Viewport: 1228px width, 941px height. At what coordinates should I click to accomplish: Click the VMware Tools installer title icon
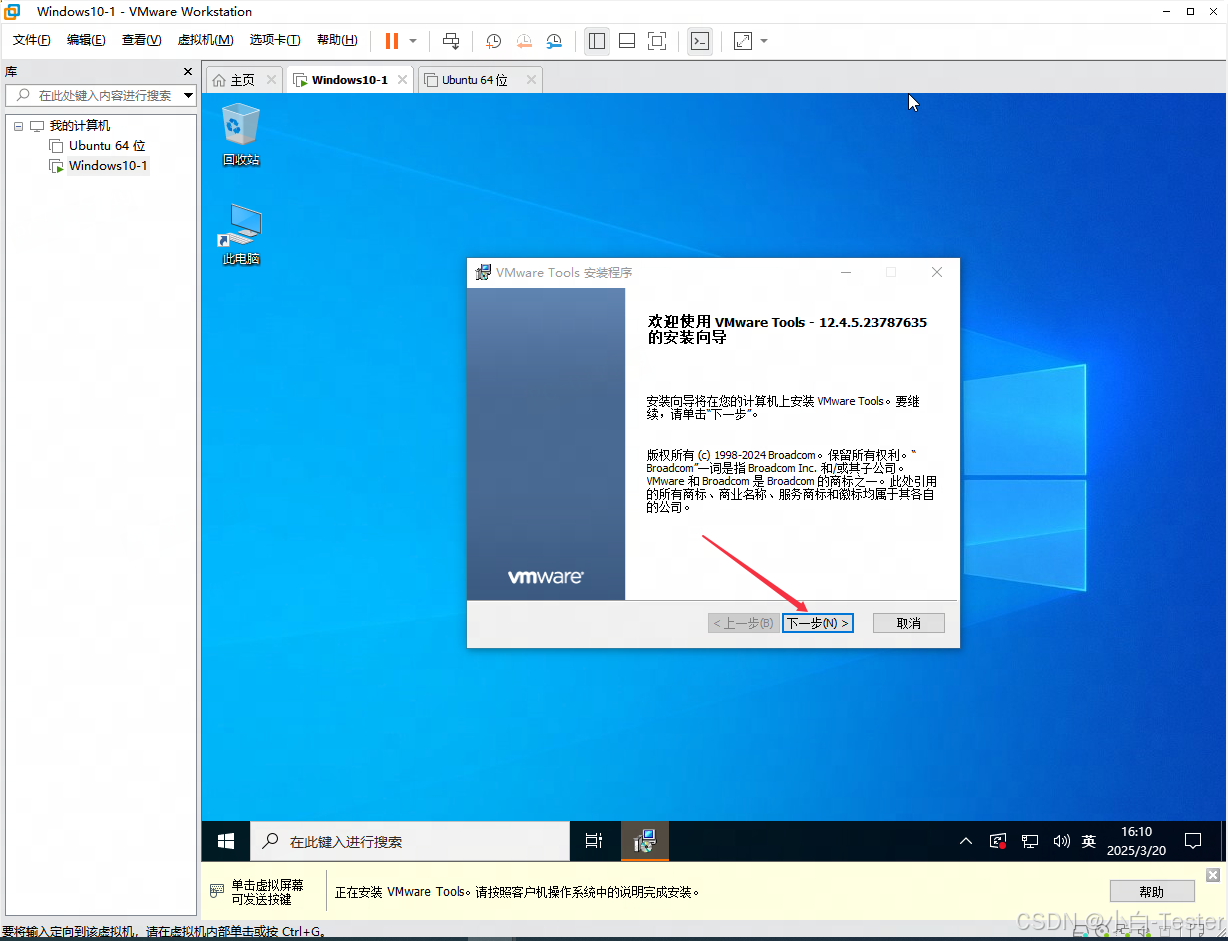(x=483, y=272)
